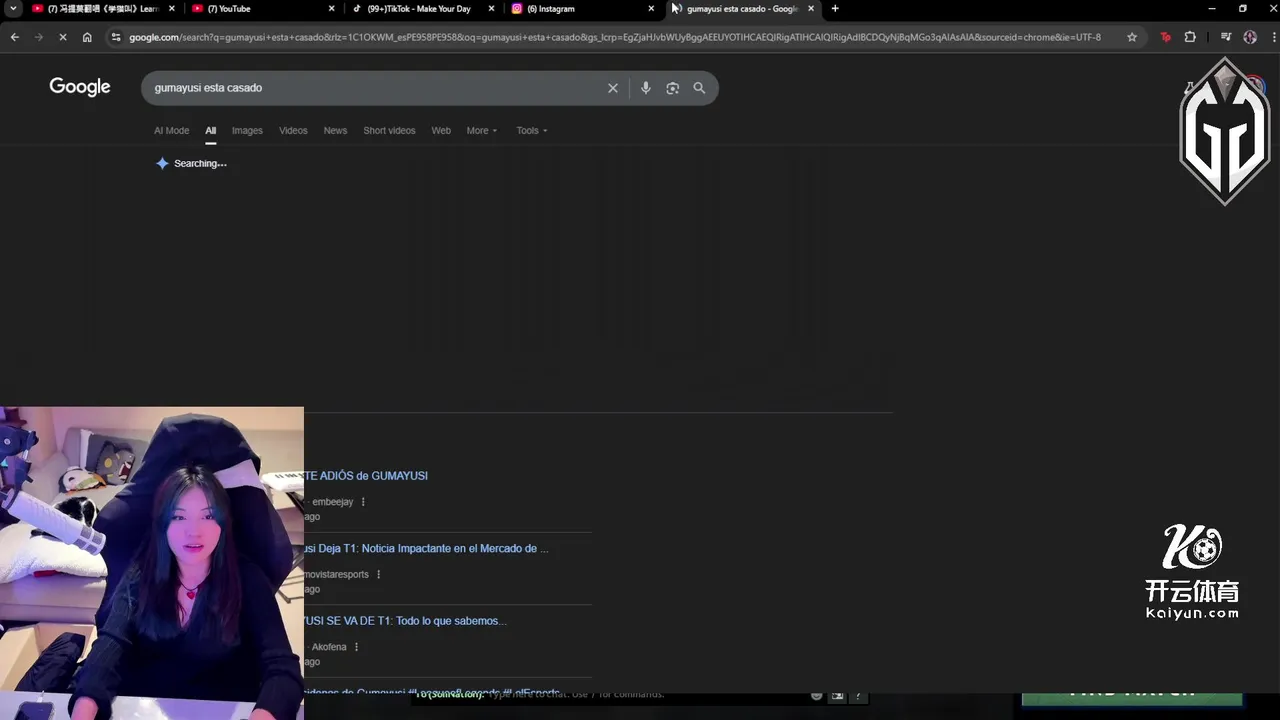Open more options for movistaresports result
The height and width of the screenshot is (720, 1280).
click(378, 574)
